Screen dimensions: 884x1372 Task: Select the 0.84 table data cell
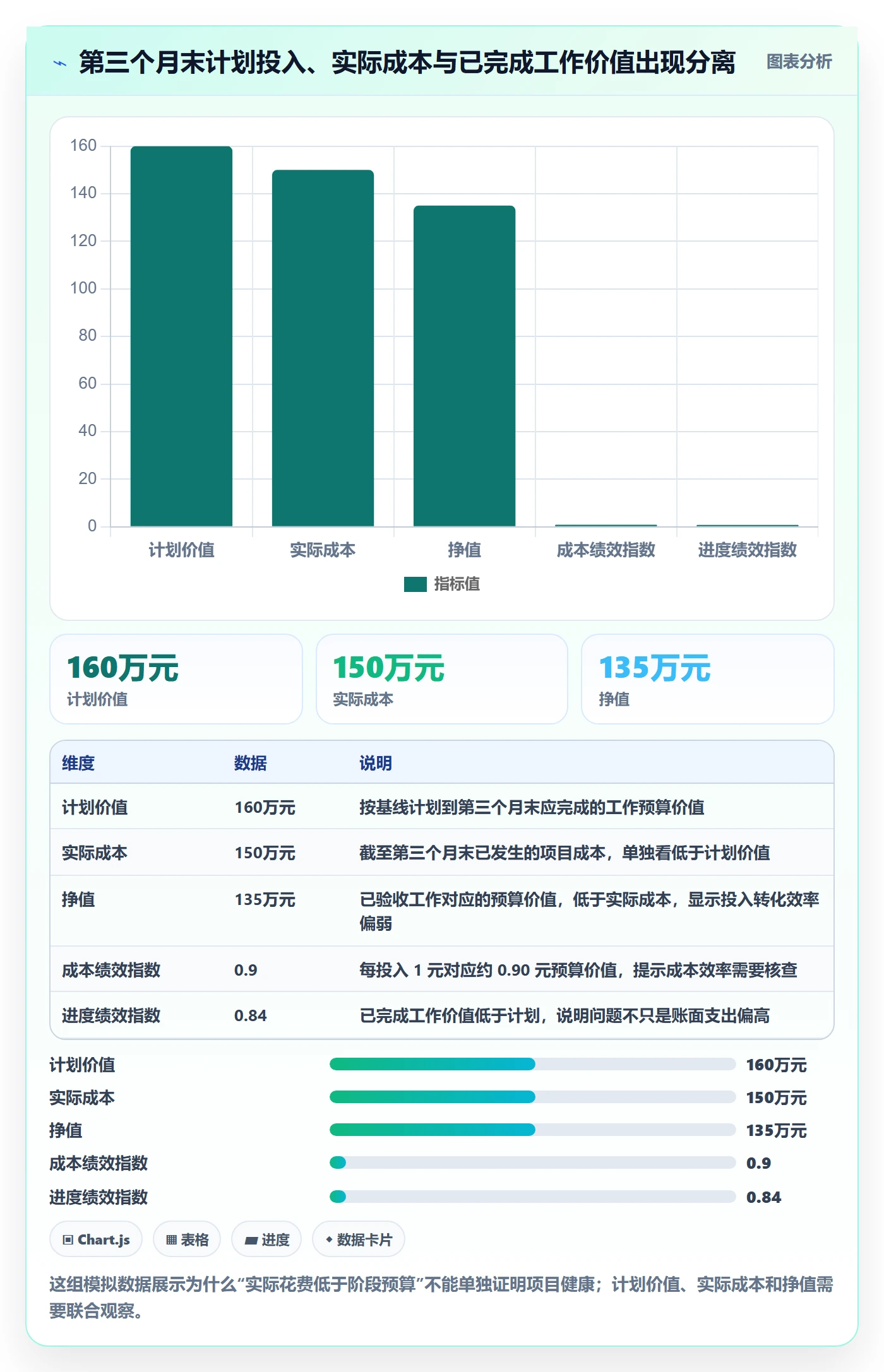tap(251, 1015)
